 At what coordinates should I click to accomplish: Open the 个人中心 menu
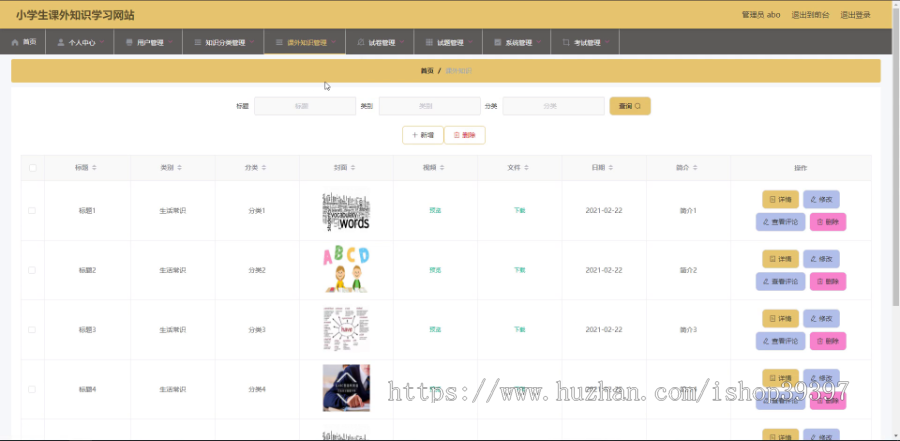click(80, 42)
